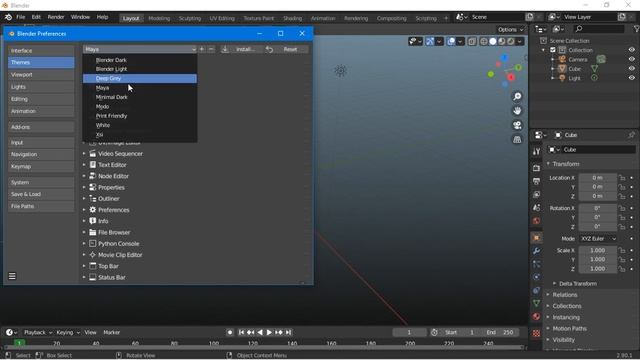Viewport: 640px width, 360px height.
Task: Hide the Camera object in outliner
Action: pos(631,59)
